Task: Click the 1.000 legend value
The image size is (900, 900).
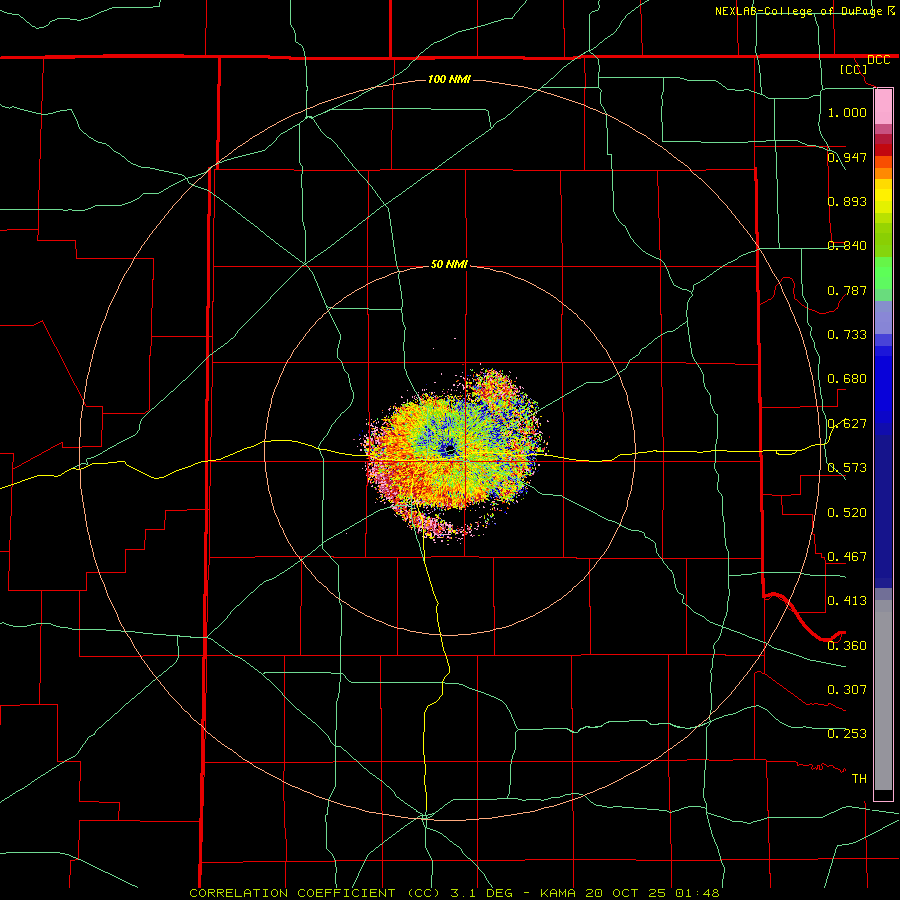Action: click(x=847, y=112)
